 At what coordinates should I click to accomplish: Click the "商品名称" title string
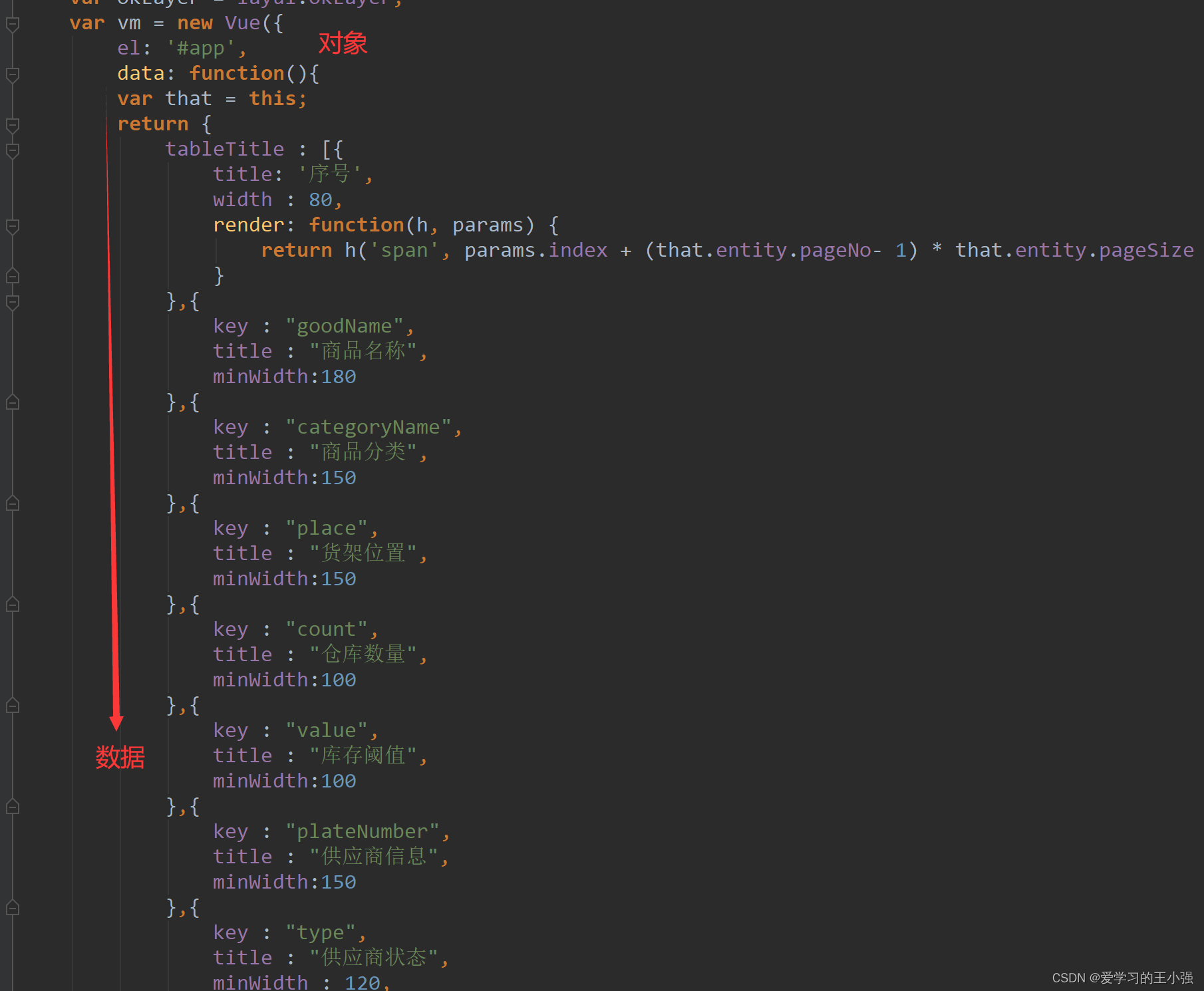[363, 352]
